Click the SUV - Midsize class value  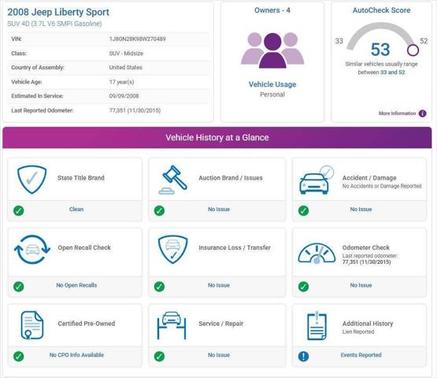[x=126, y=53]
